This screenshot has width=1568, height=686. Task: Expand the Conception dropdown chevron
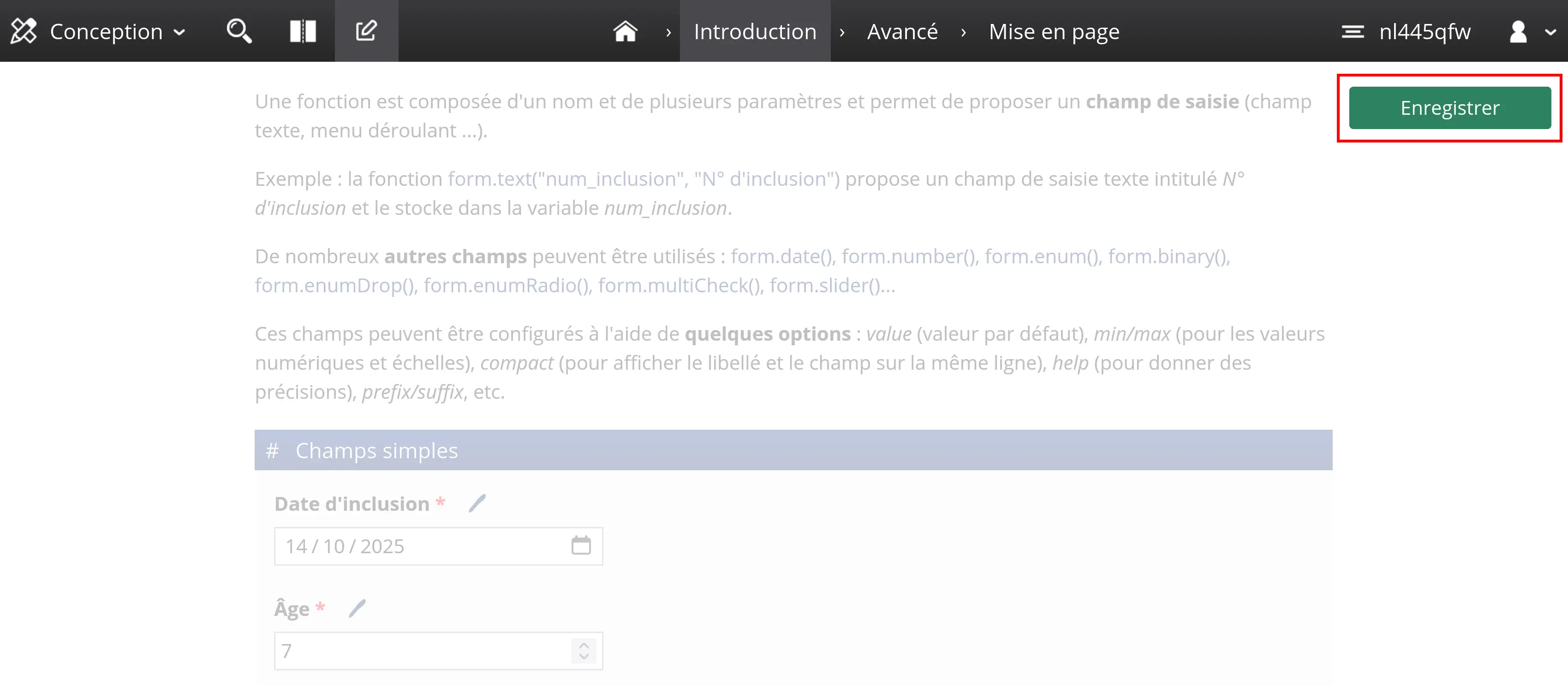(x=179, y=32)
